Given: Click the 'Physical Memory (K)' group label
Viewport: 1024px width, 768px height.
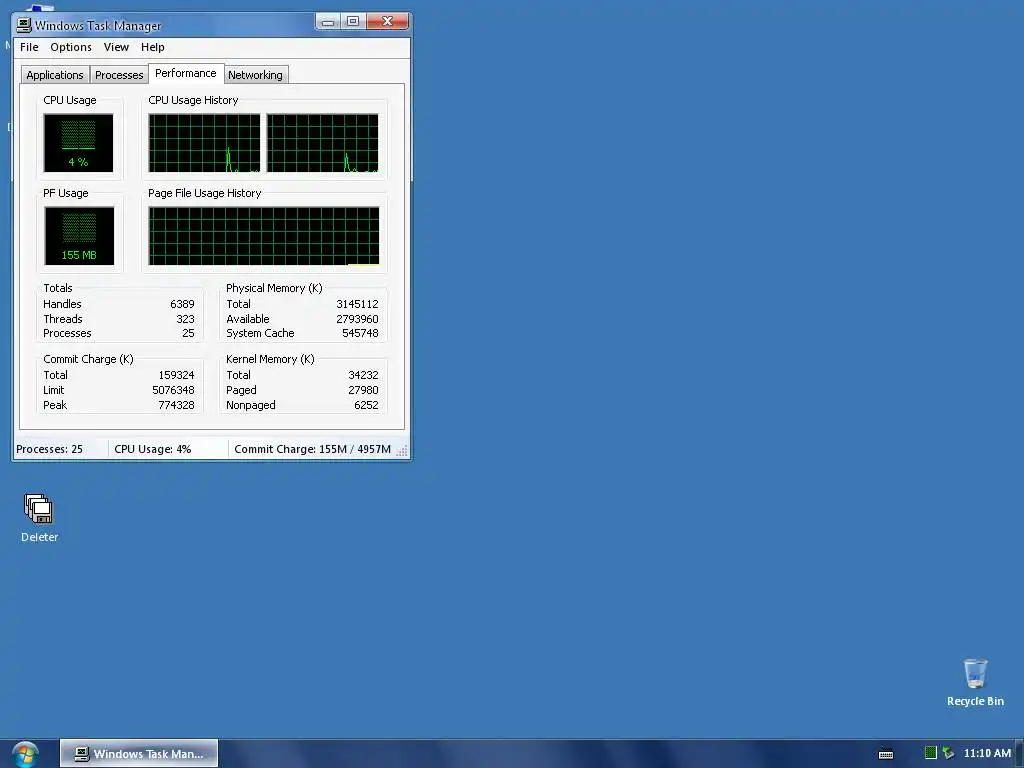Looking at the screenshot, I should pos(274,288).
